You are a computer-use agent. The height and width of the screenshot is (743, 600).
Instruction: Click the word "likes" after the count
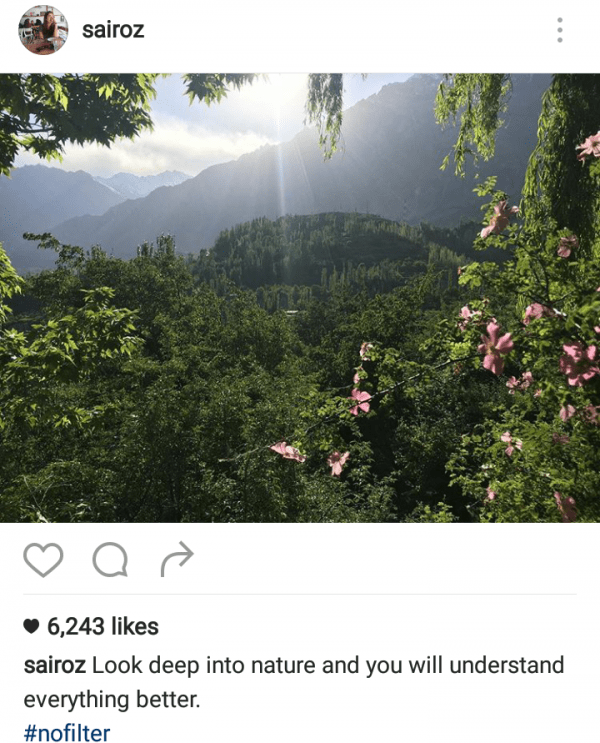(135, 626)
